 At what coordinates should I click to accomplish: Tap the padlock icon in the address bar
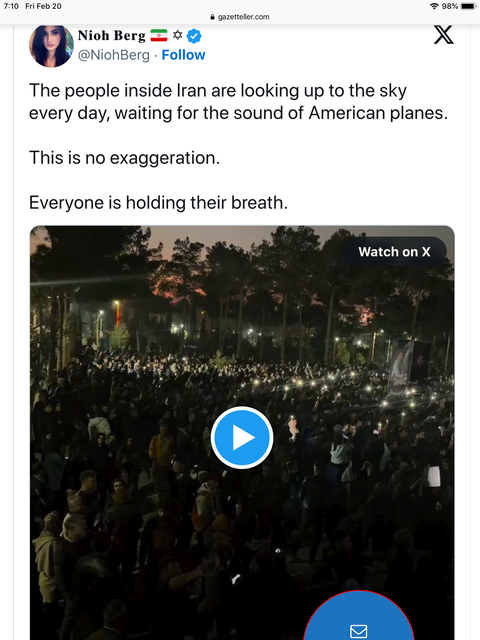click(x=212, y=17)
